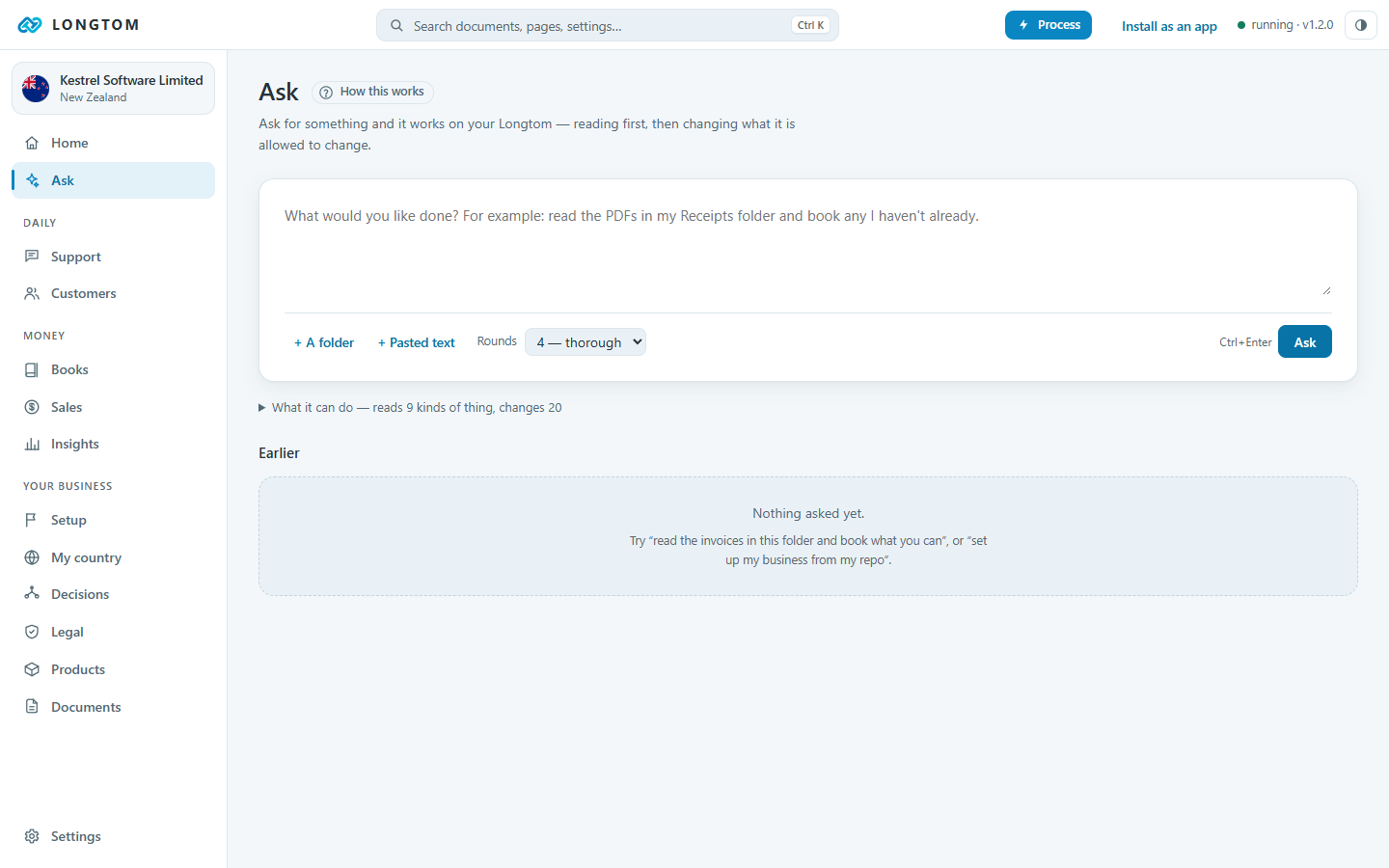Viewport: 1389px width, 868px height.
Task: Click the 'Earlier' heading
Action: click(x=279, y=453)
